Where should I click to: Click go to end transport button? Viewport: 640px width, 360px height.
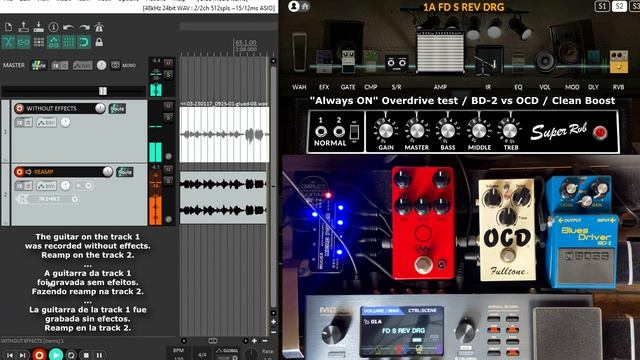[23, 355]
